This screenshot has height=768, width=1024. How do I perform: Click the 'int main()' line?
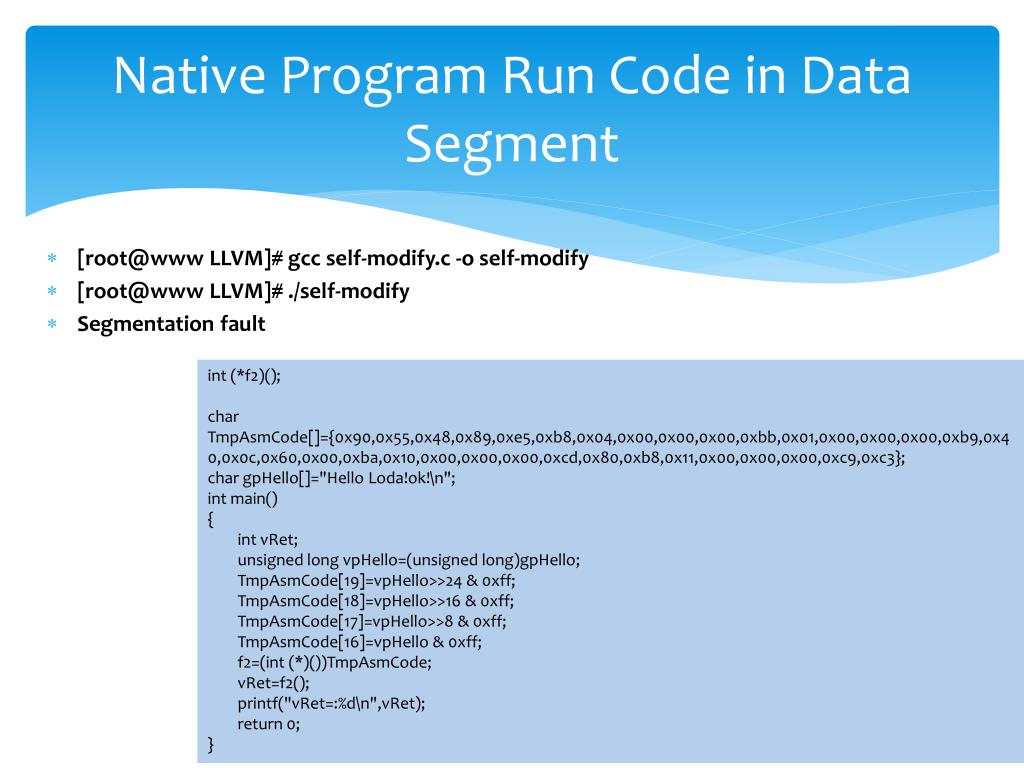[x=242, y=499]
